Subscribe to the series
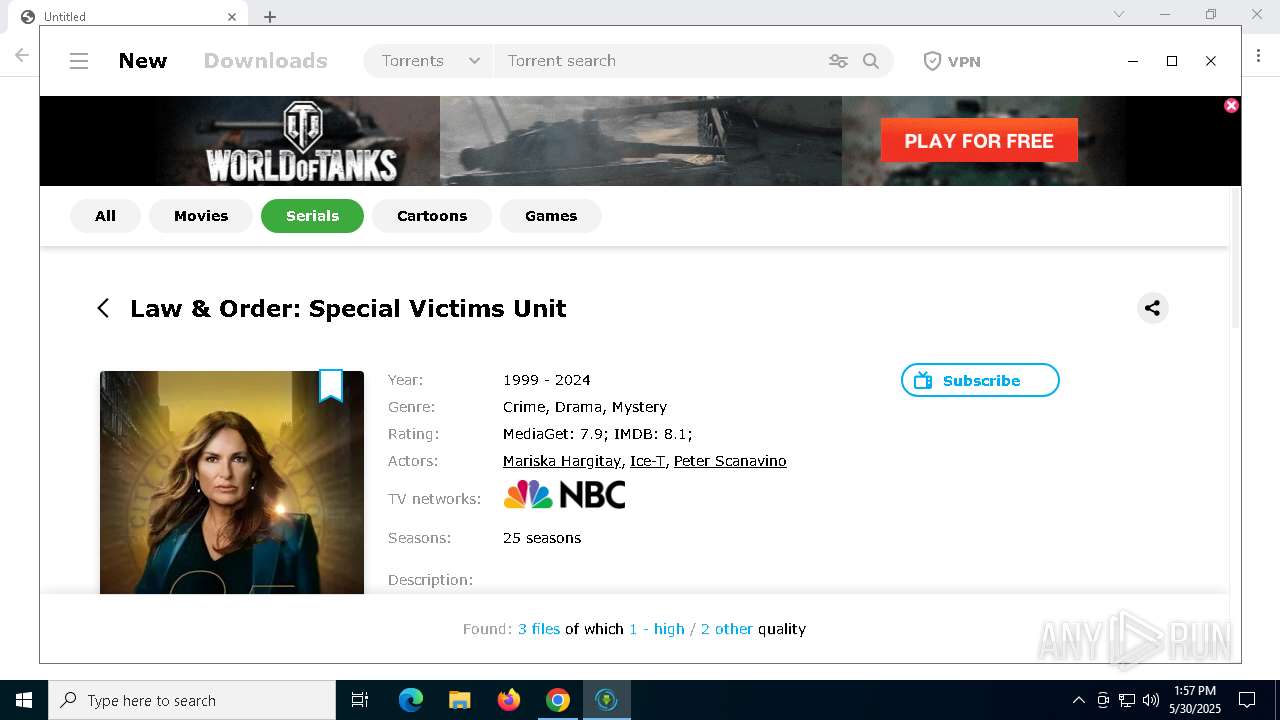 [980, 380]
